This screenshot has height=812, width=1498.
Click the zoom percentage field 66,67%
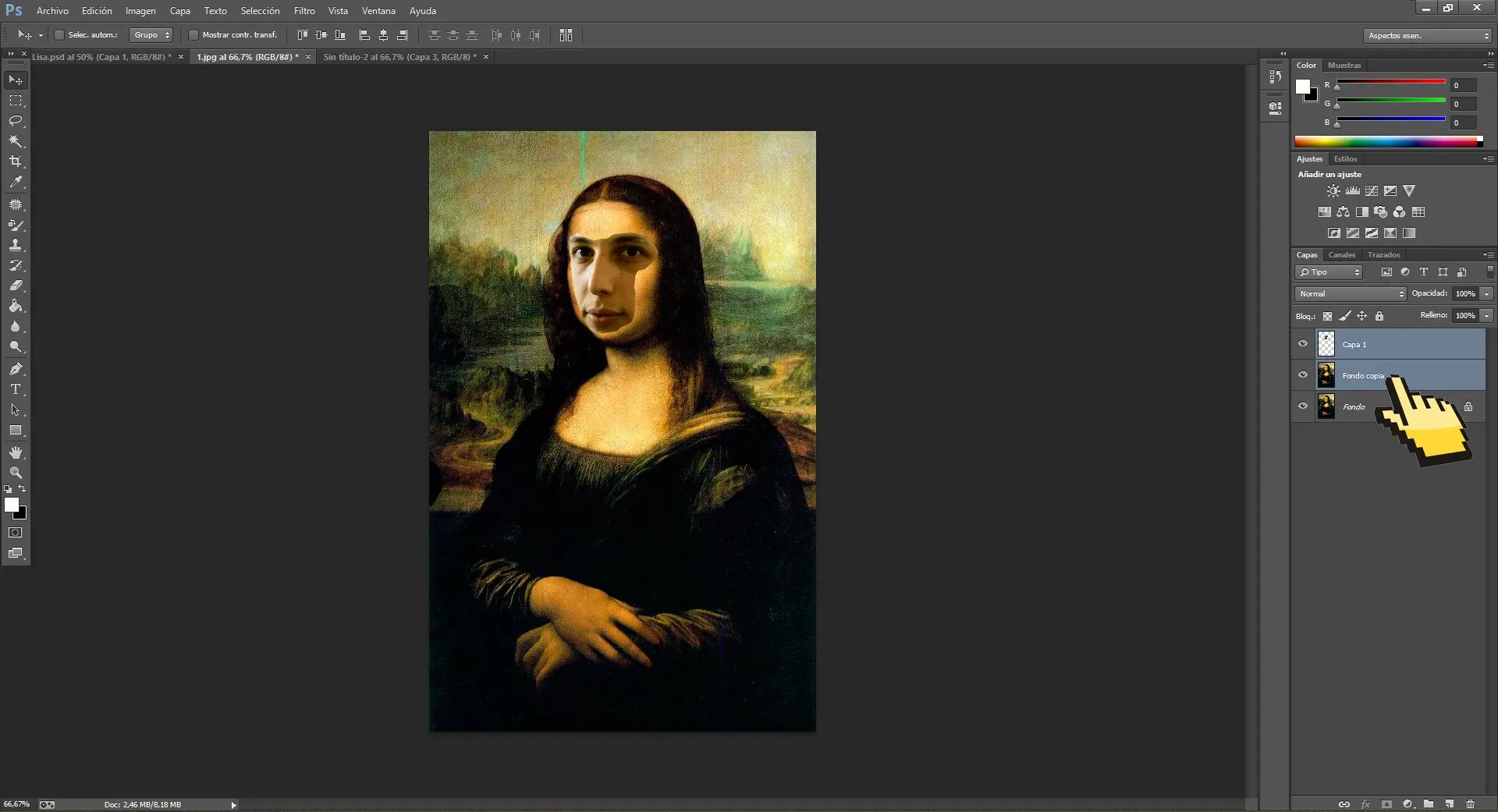[x=16, y=804]
